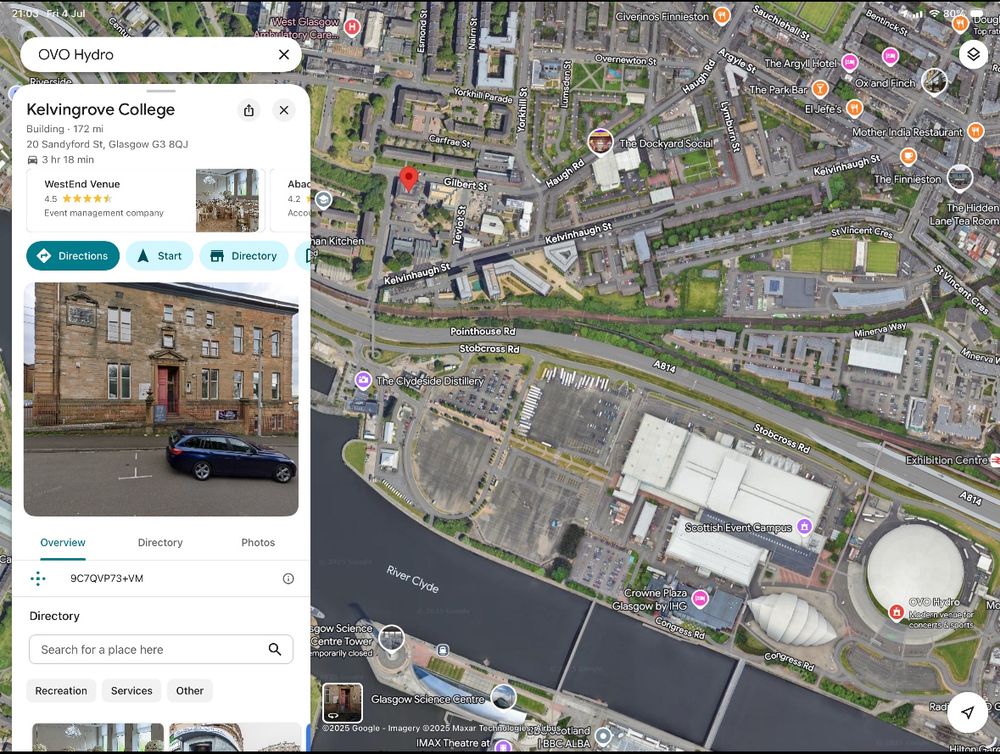Select The Clydeside Distillery marker

(364, 380)
